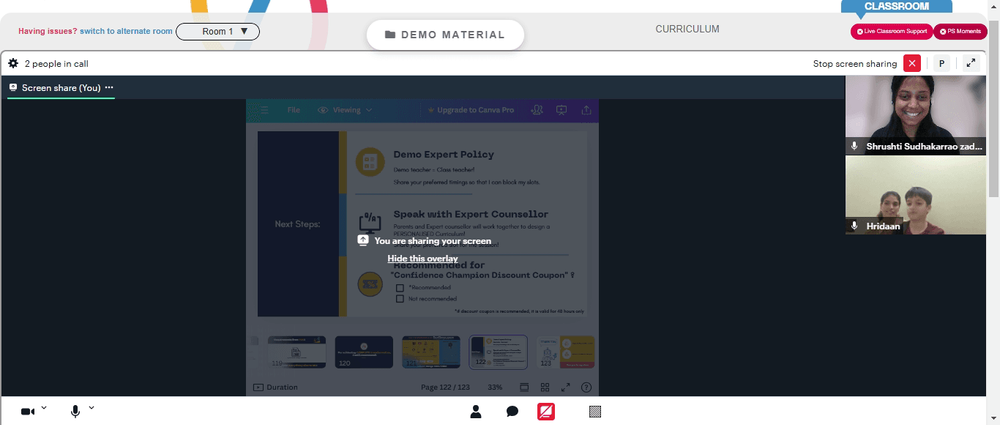Click Canva collaborators people icon

pos(537,110)
